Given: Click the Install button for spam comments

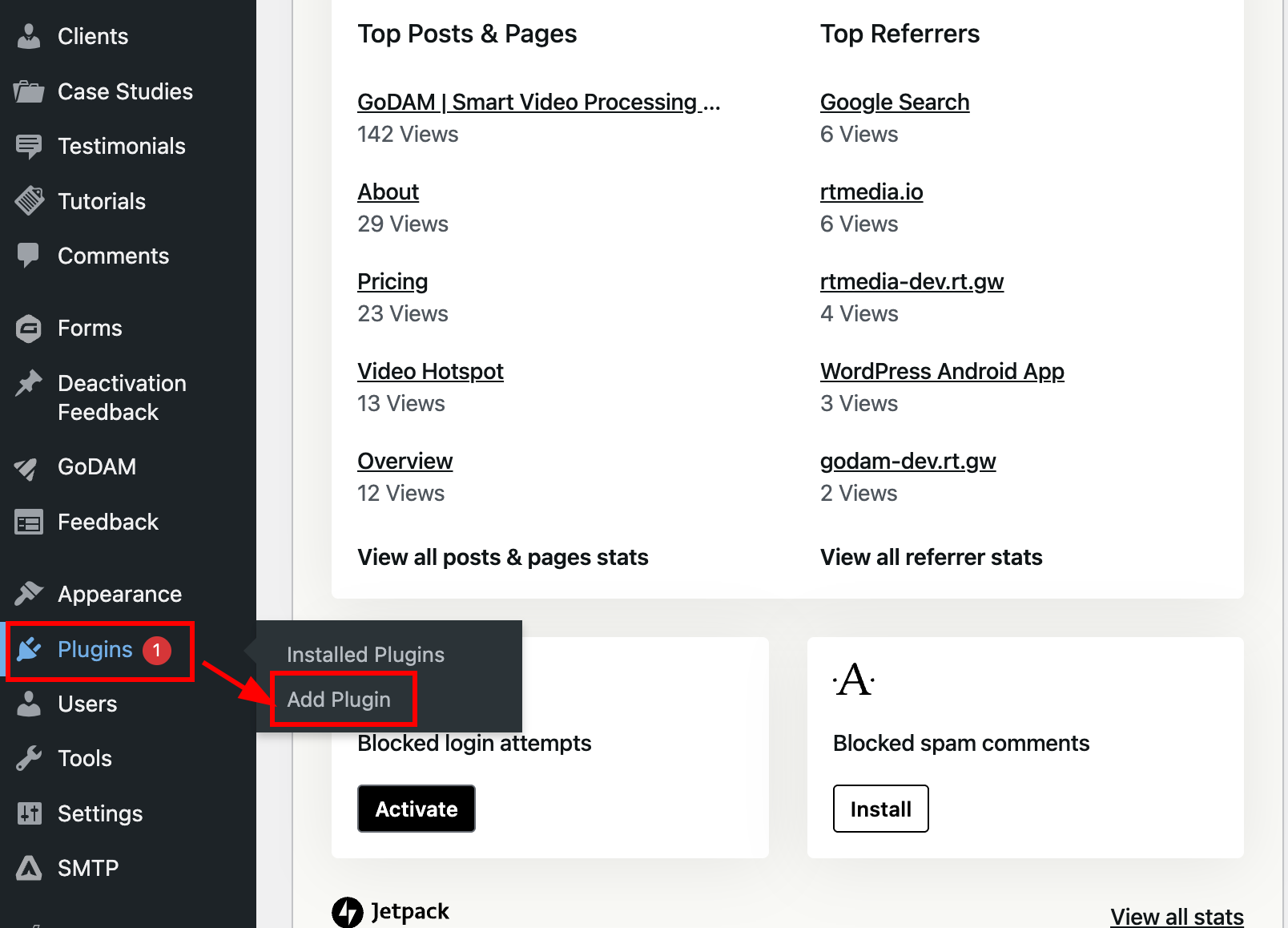Looking at the screenshot, I should (x=881, y=809).
